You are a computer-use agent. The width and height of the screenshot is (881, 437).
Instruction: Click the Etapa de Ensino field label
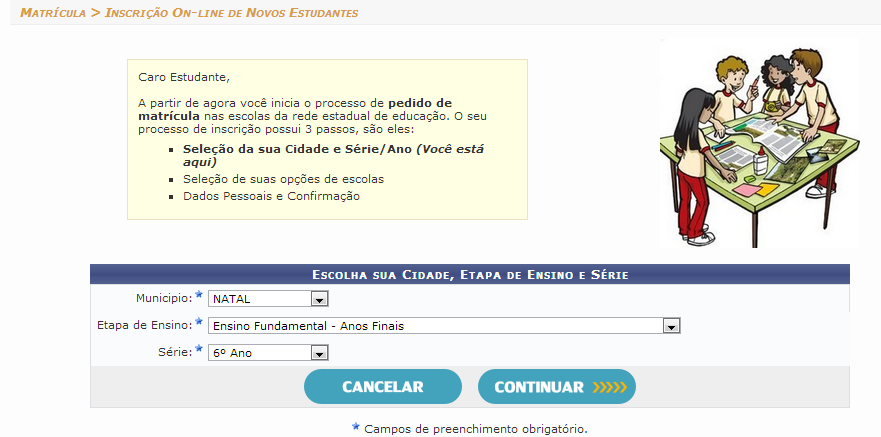click(144, 326)
